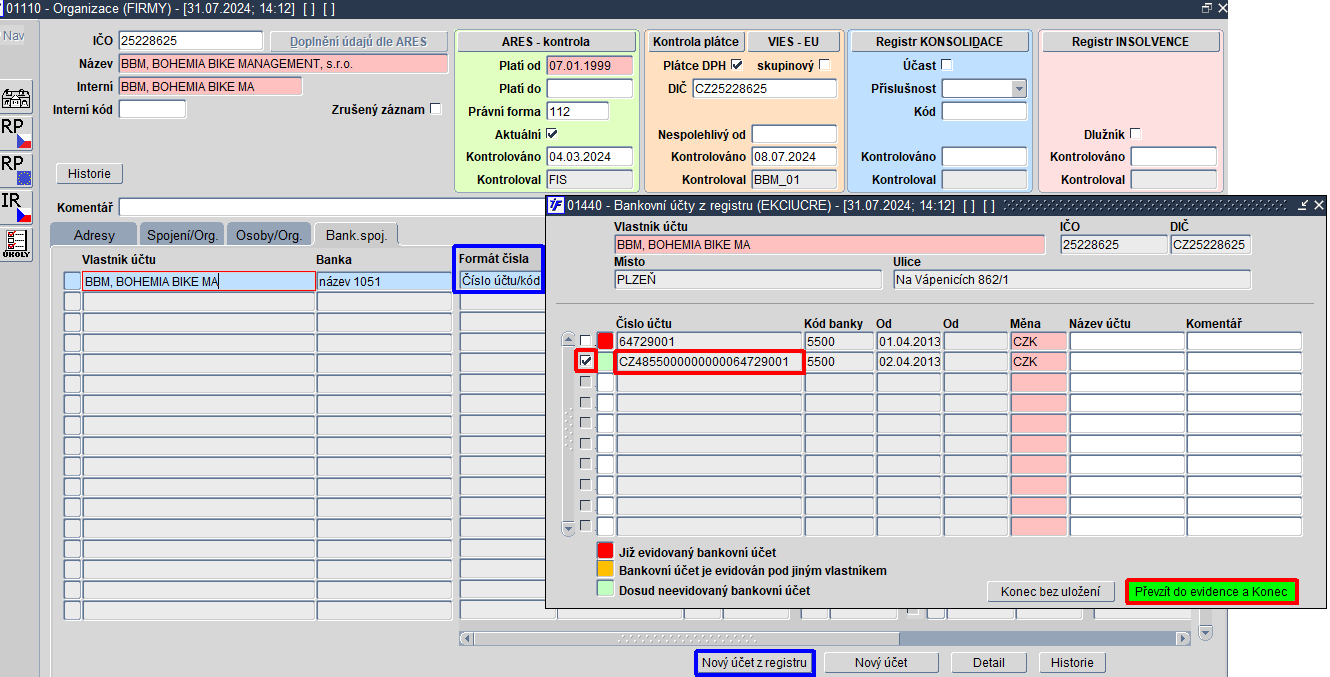Click the Kontrolováno date 04.03.2024
The width and height of the screenshot is (1330, 677).
[589, 157]
